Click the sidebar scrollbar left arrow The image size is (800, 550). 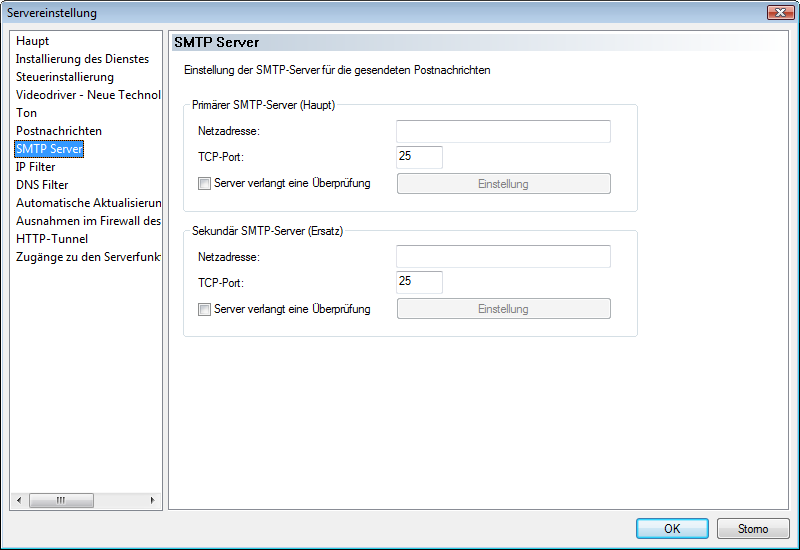(19, 501)
